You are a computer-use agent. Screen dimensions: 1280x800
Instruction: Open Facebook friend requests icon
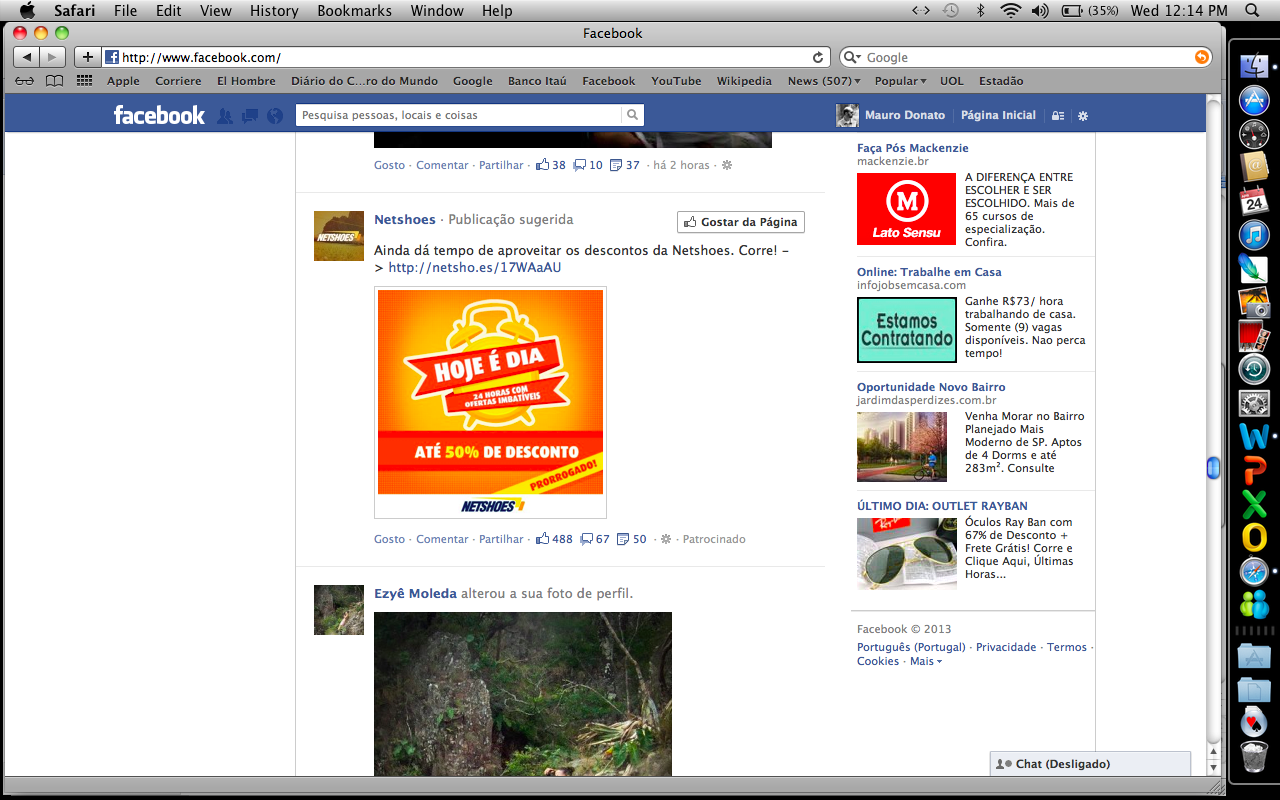225,116
